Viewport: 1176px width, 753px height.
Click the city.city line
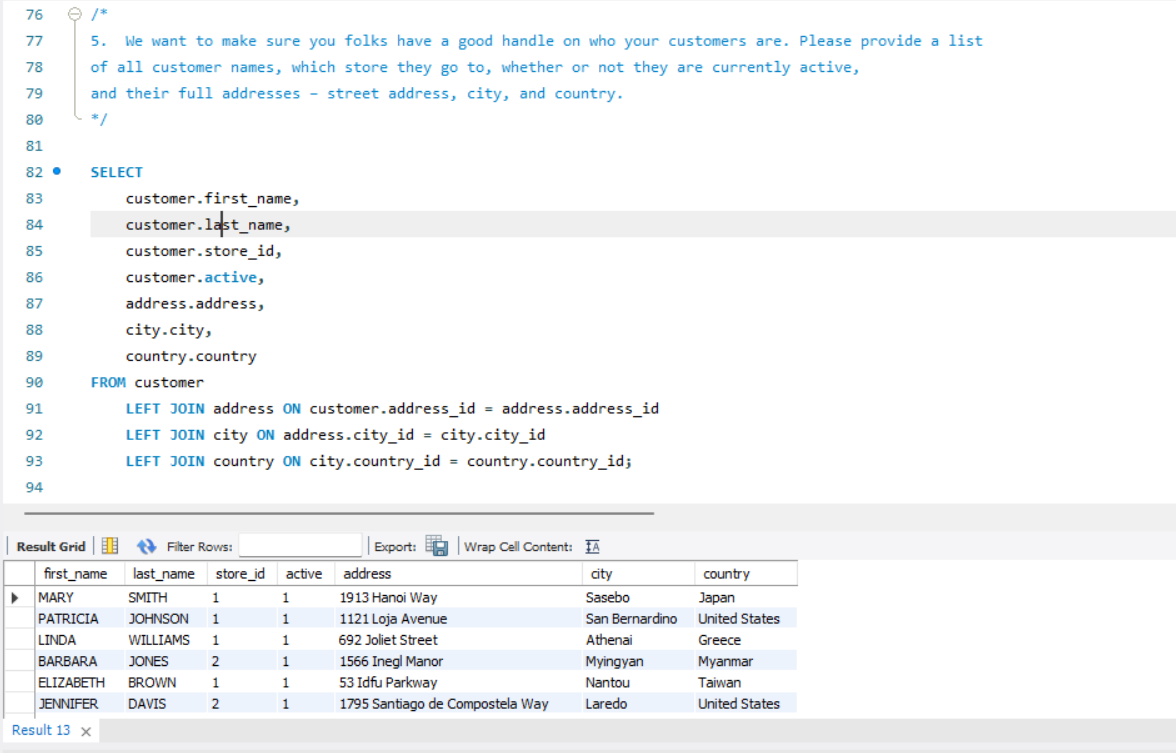[169, 329]
